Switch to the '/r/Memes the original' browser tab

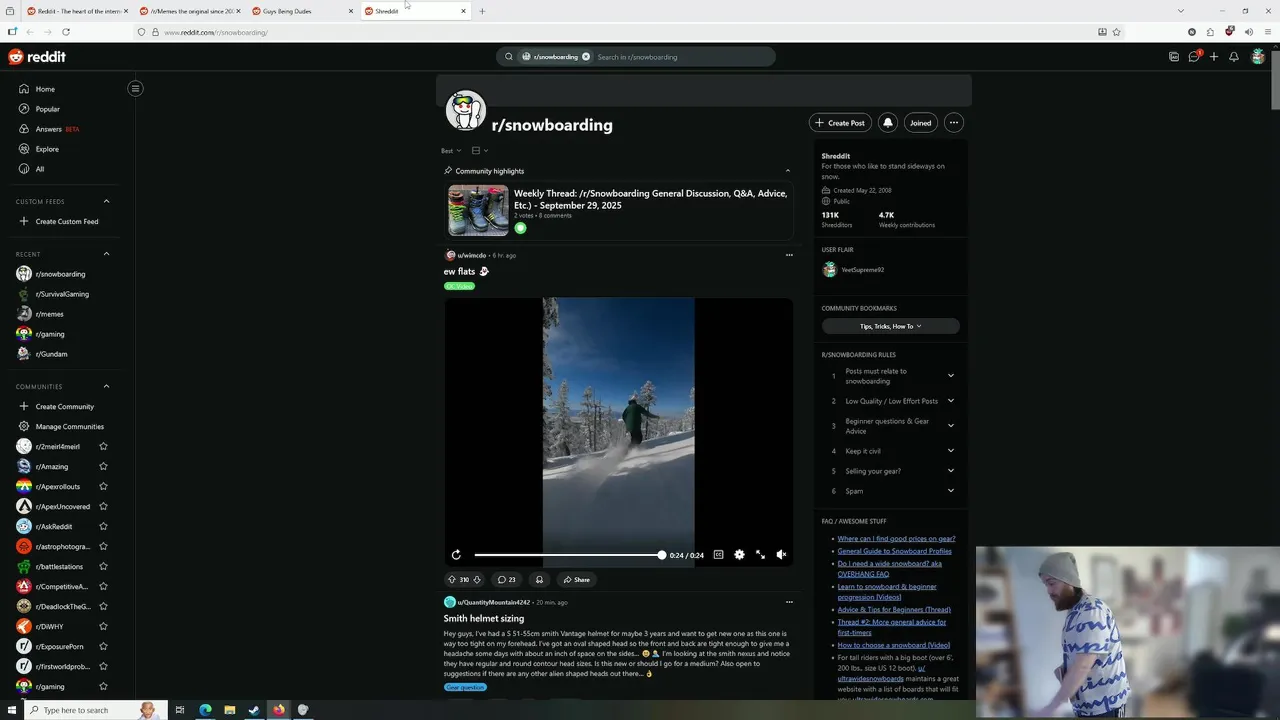[x=189, y=11]
